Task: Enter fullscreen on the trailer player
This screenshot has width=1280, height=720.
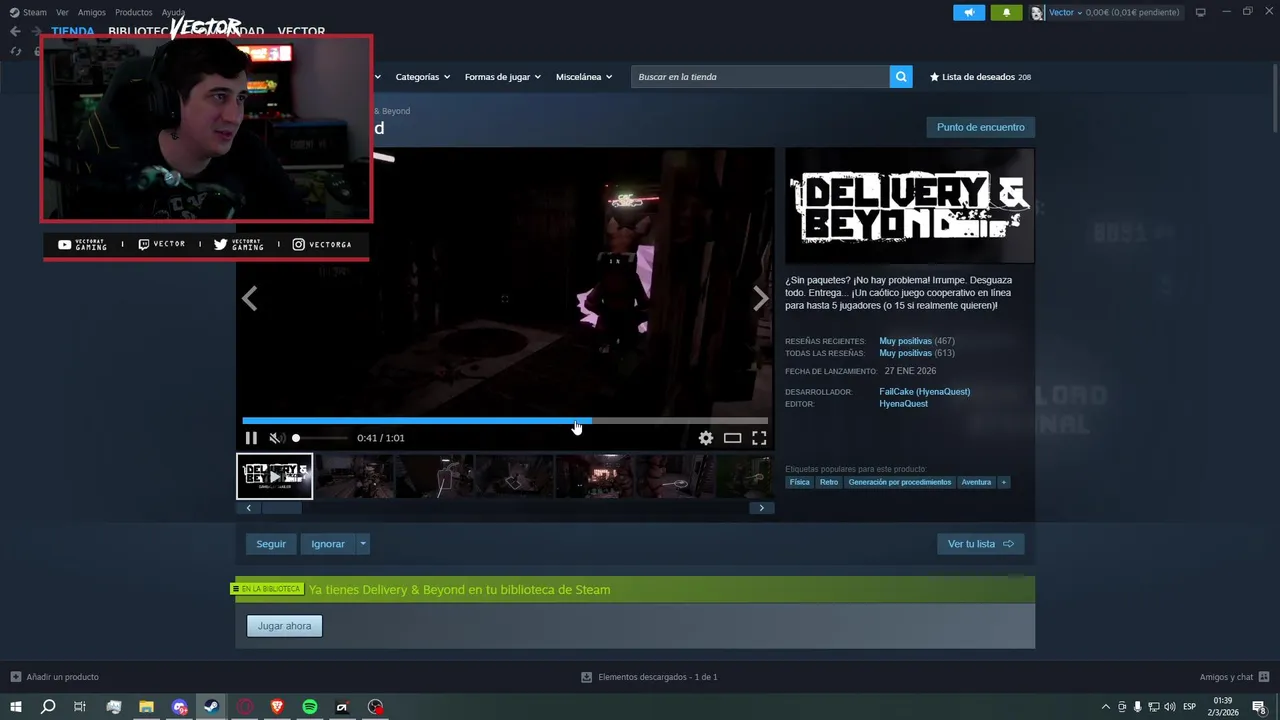Action: (759, 438)
